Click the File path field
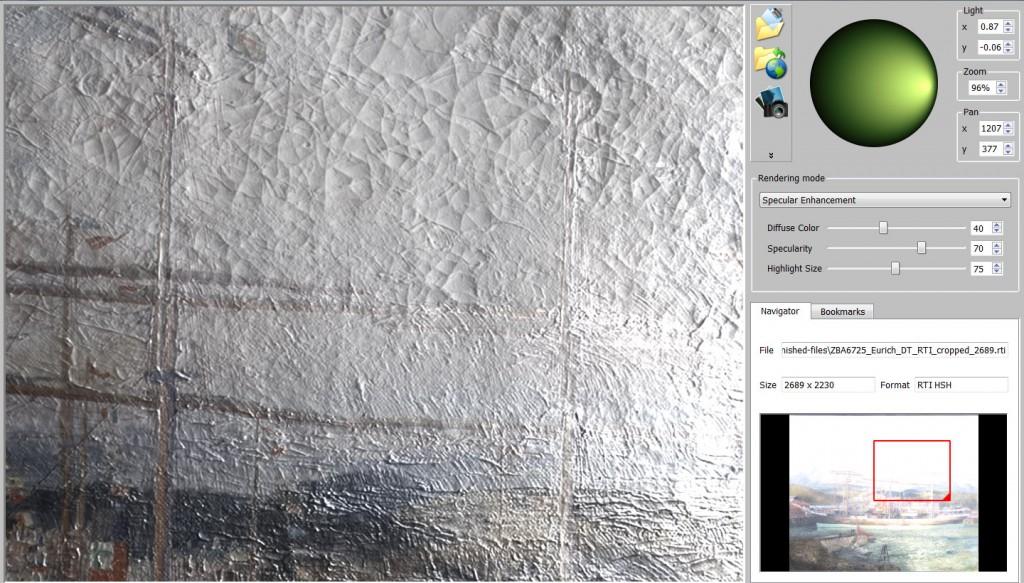The width and height of the screenshot is (1024, 583). click(x=895, y=350)
